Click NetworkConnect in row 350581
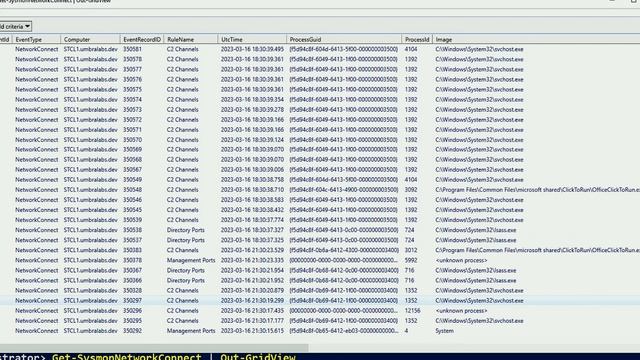 coord(36,49)
